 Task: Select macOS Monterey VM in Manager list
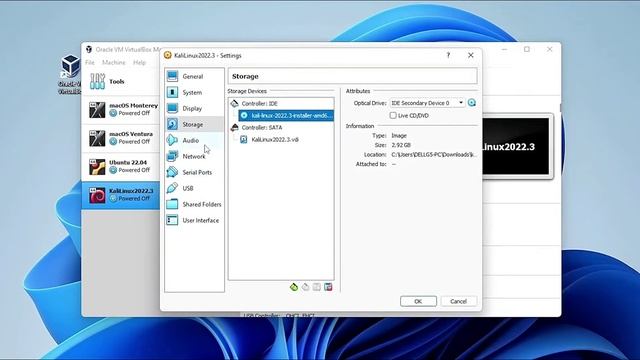pos(121,109)
